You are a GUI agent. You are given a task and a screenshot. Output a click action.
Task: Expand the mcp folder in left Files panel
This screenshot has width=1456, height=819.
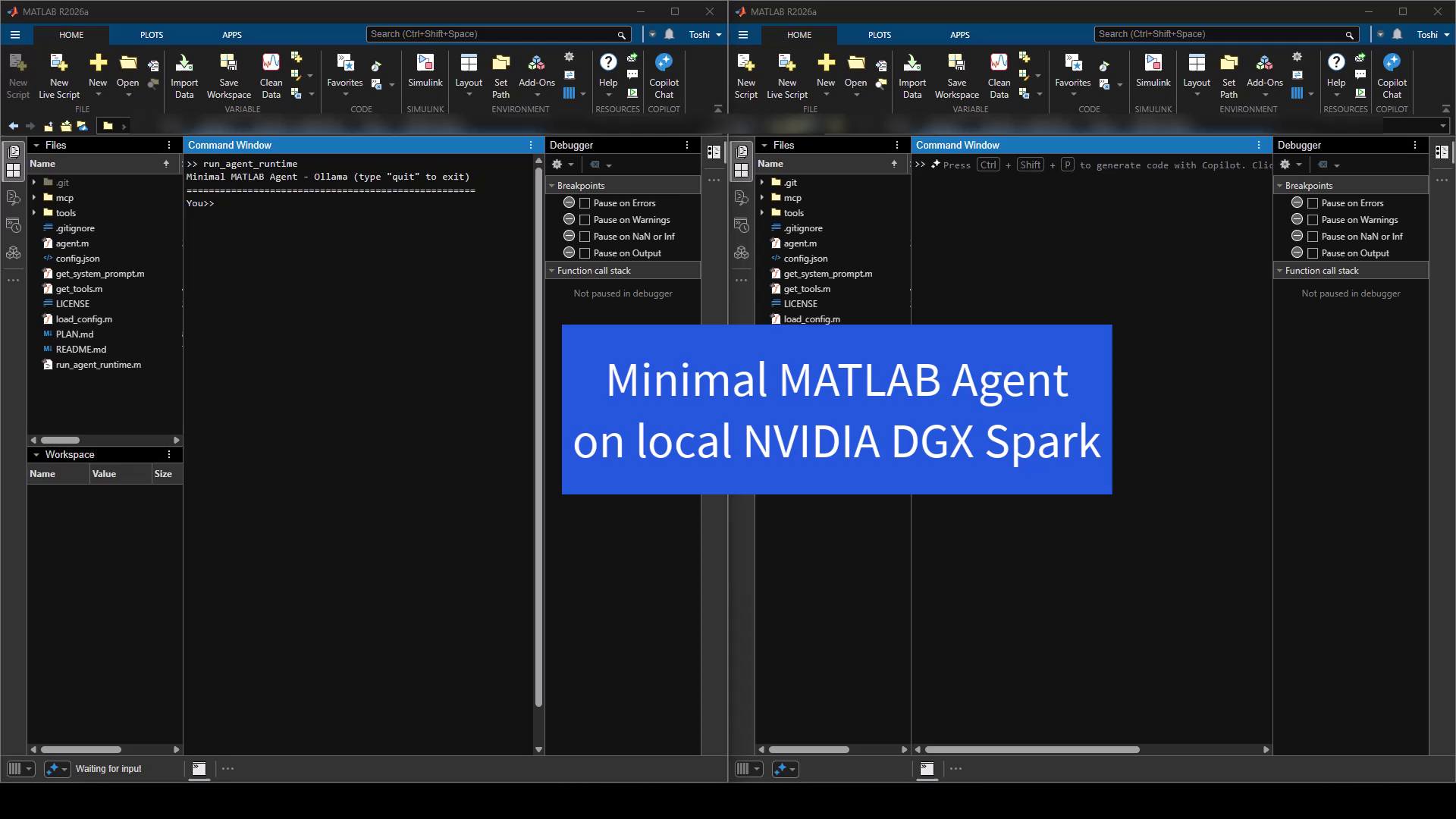34,197
